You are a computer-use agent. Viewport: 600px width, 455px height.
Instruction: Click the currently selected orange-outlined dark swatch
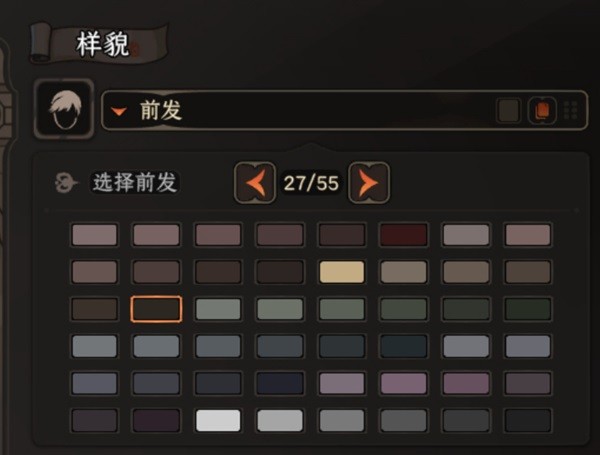point(156,309)
